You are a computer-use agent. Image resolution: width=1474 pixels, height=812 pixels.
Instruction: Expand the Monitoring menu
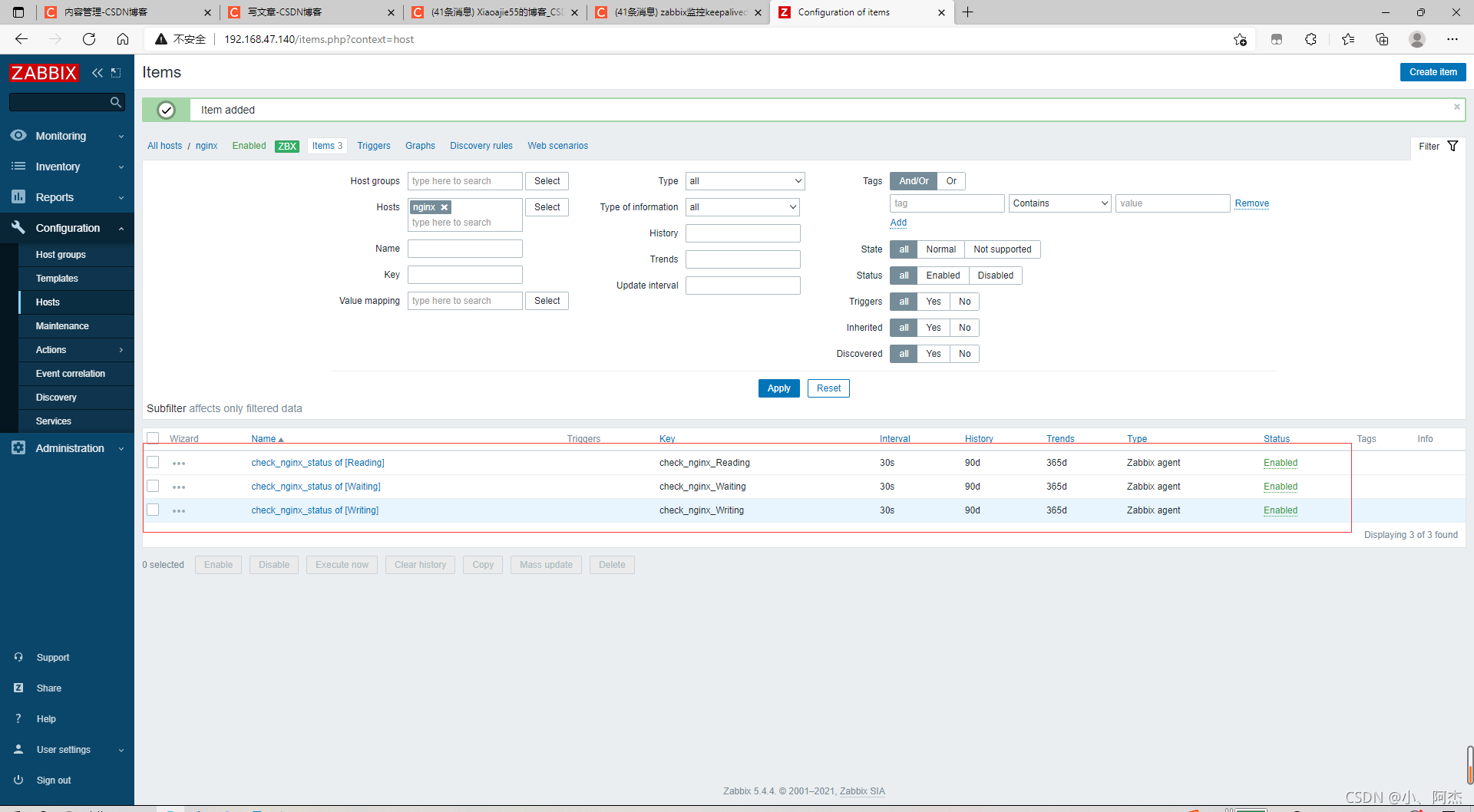pos(121,137)
